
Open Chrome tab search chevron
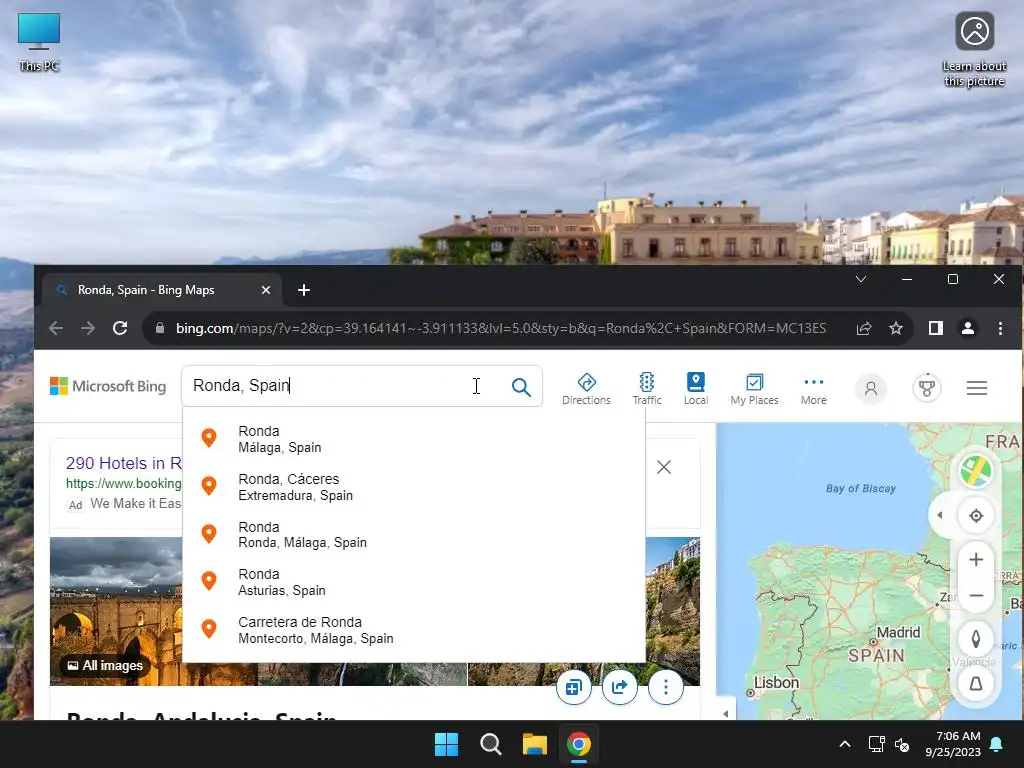tap(861, 279)
